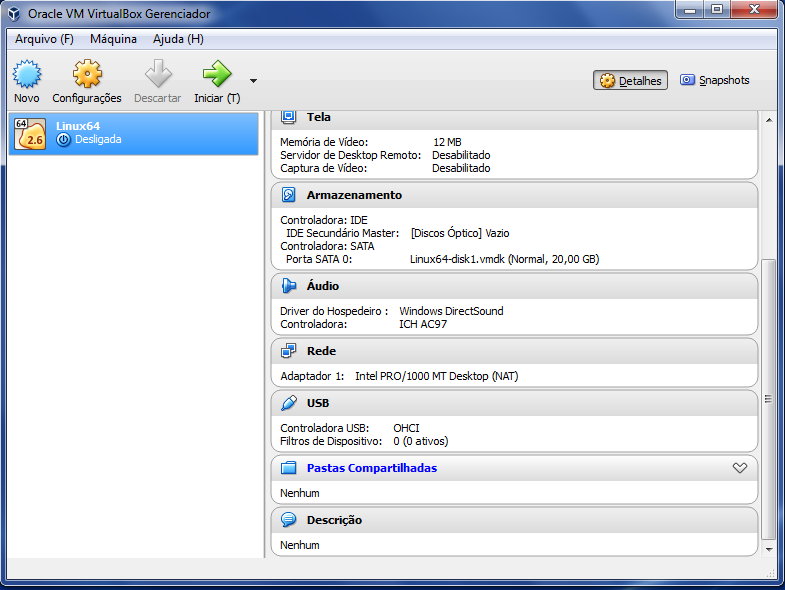This screenshot has height=590, width=785.
Task: Click the Áudio speaker section icon
Action: (288, 285)
